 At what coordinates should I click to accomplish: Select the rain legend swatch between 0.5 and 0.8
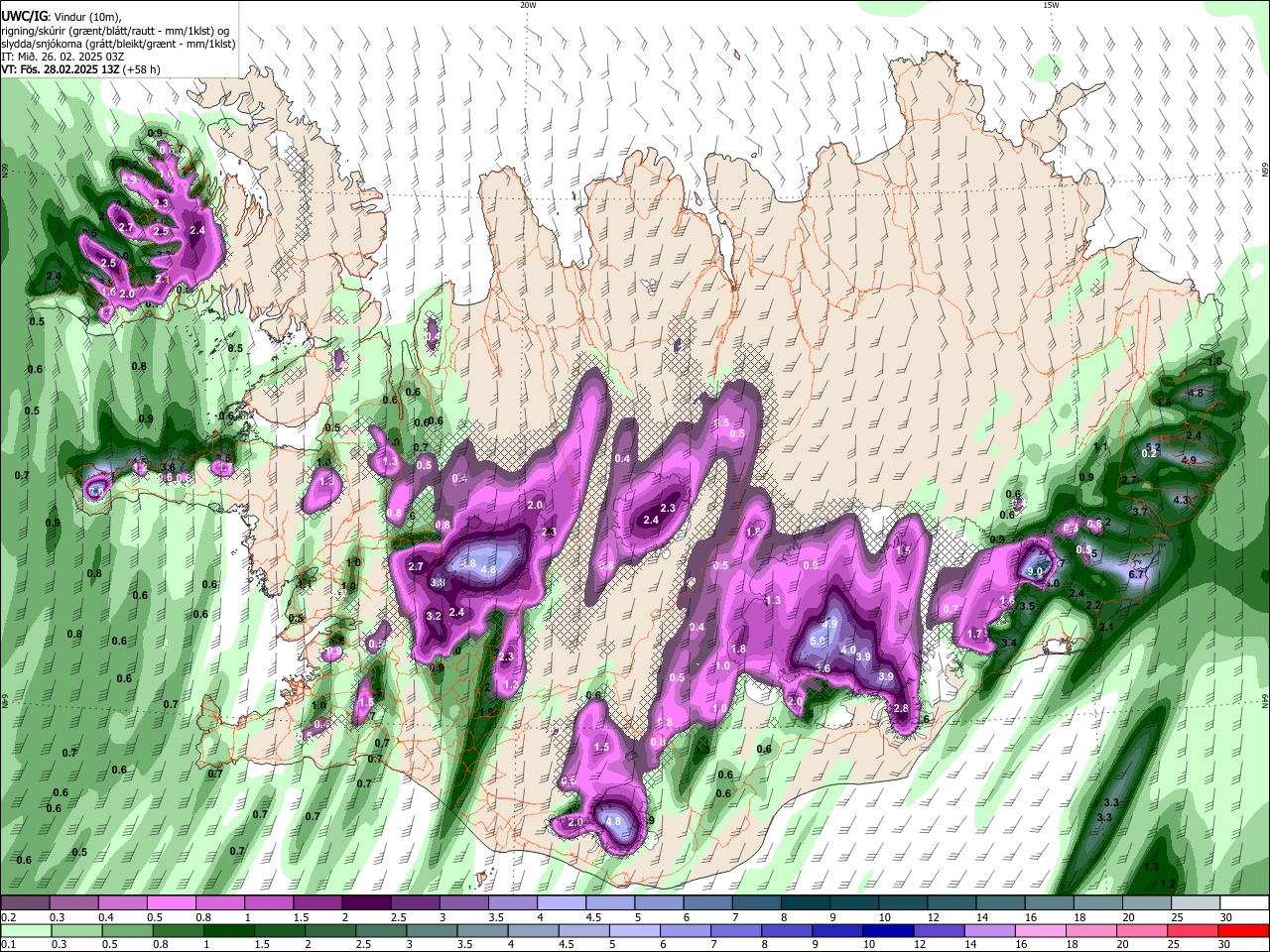(127, 930)
